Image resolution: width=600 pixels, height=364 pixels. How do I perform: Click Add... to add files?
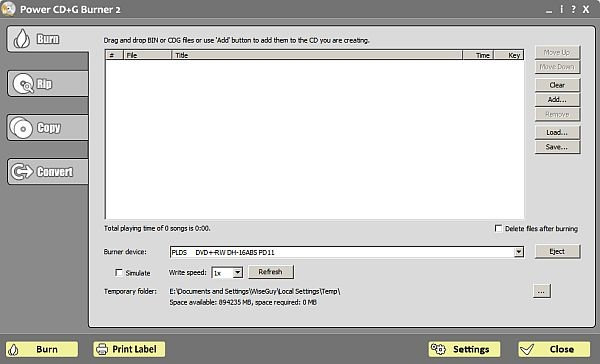[x=557, y=100]
